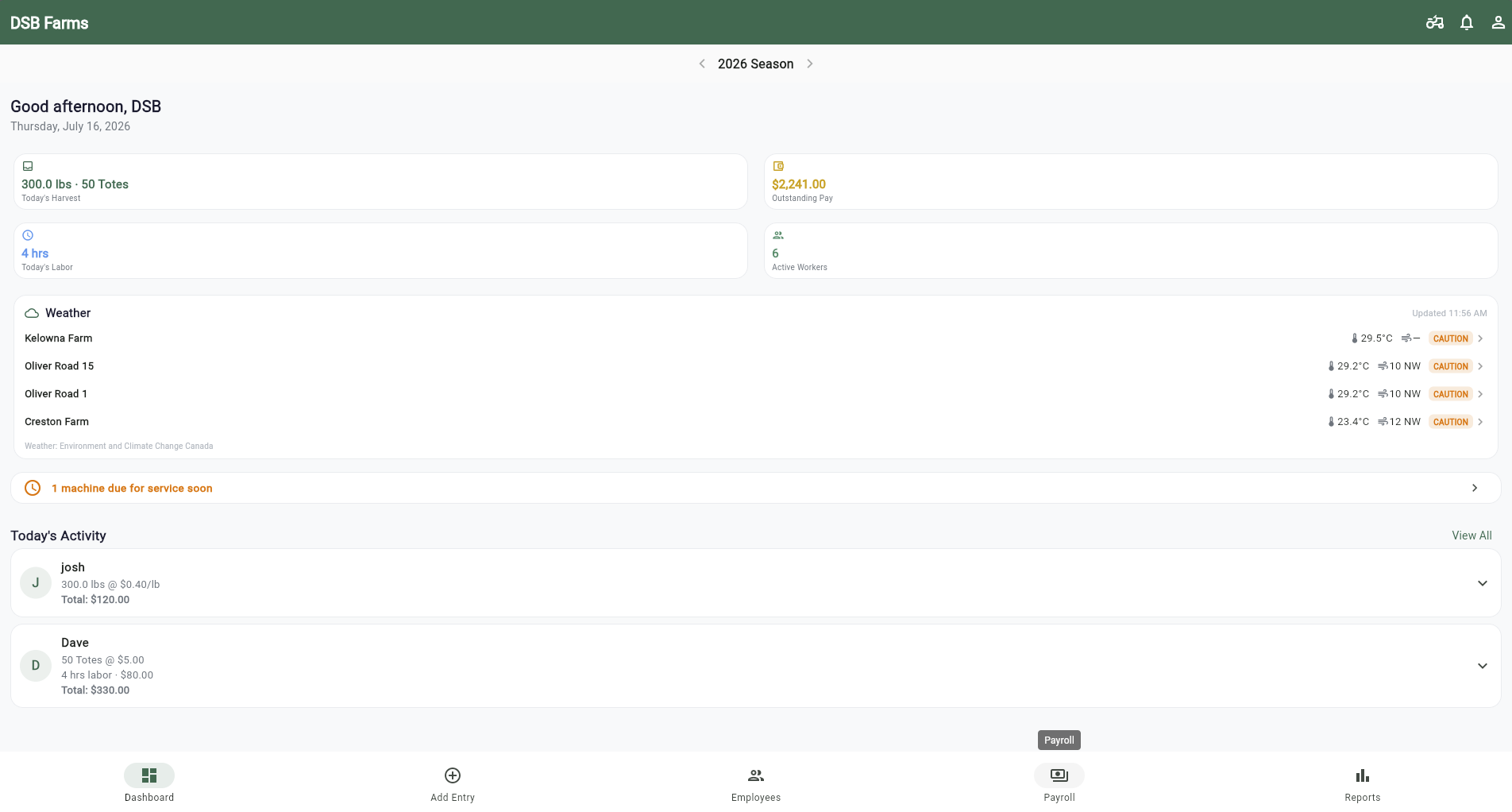Click Oliver Road 15 CAUTION badge

[1450, 366]
